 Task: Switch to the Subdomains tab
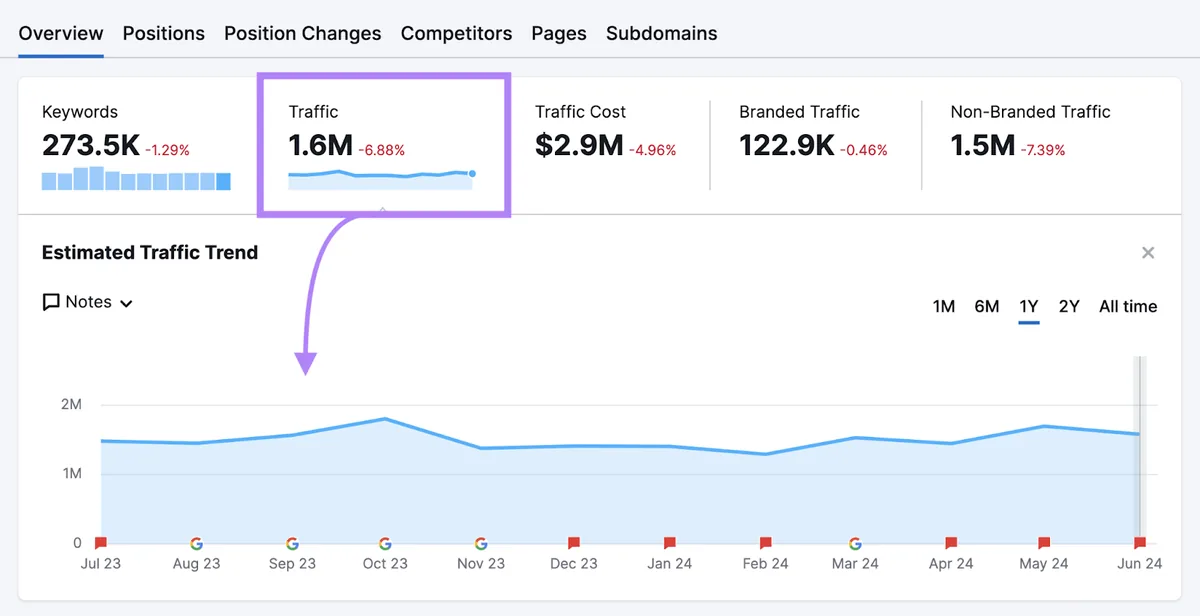(x=662, y=33)
